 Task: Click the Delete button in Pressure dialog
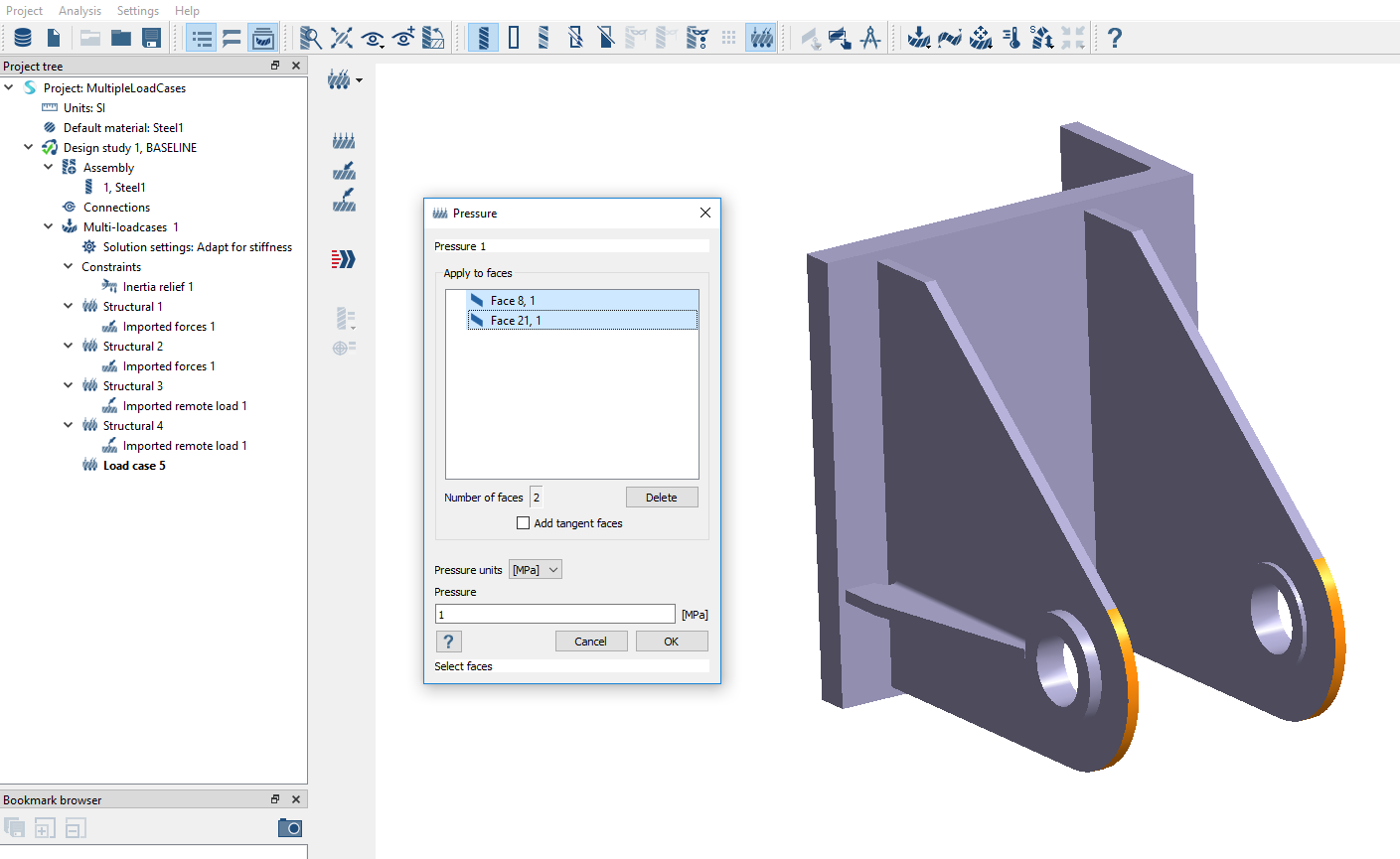click(x=662, y=498)
